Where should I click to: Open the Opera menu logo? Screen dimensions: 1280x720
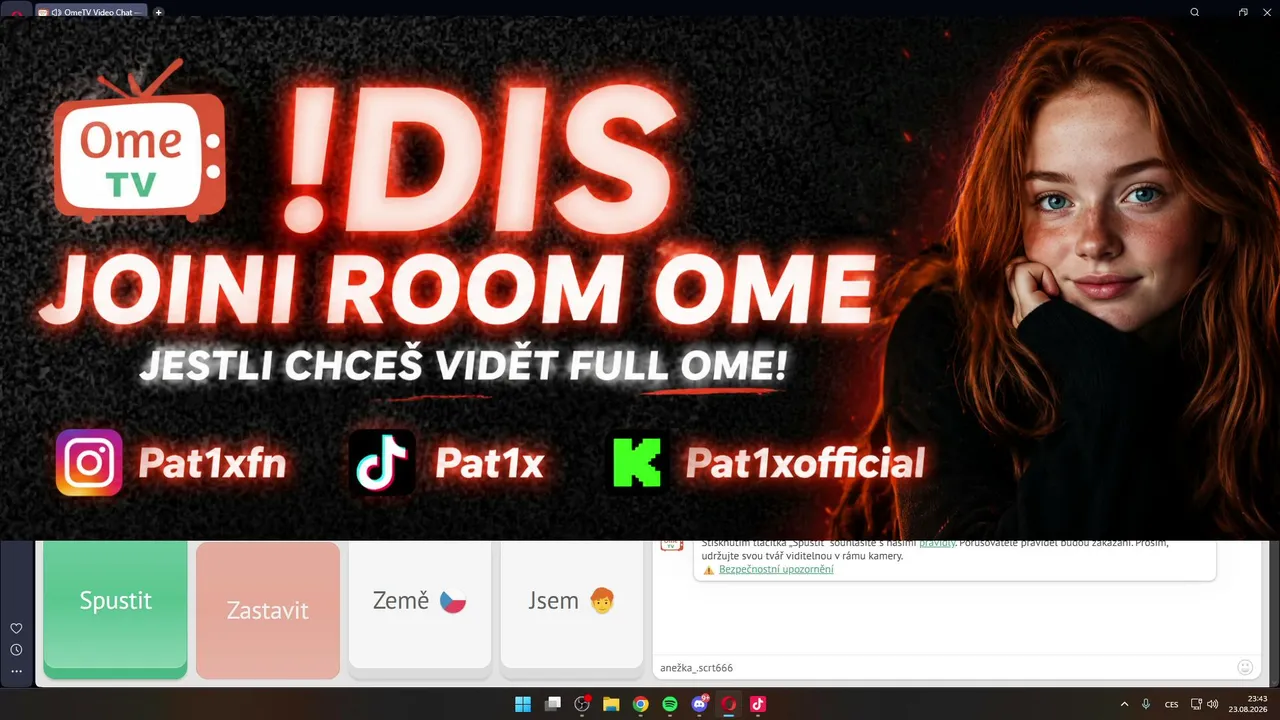17,14
